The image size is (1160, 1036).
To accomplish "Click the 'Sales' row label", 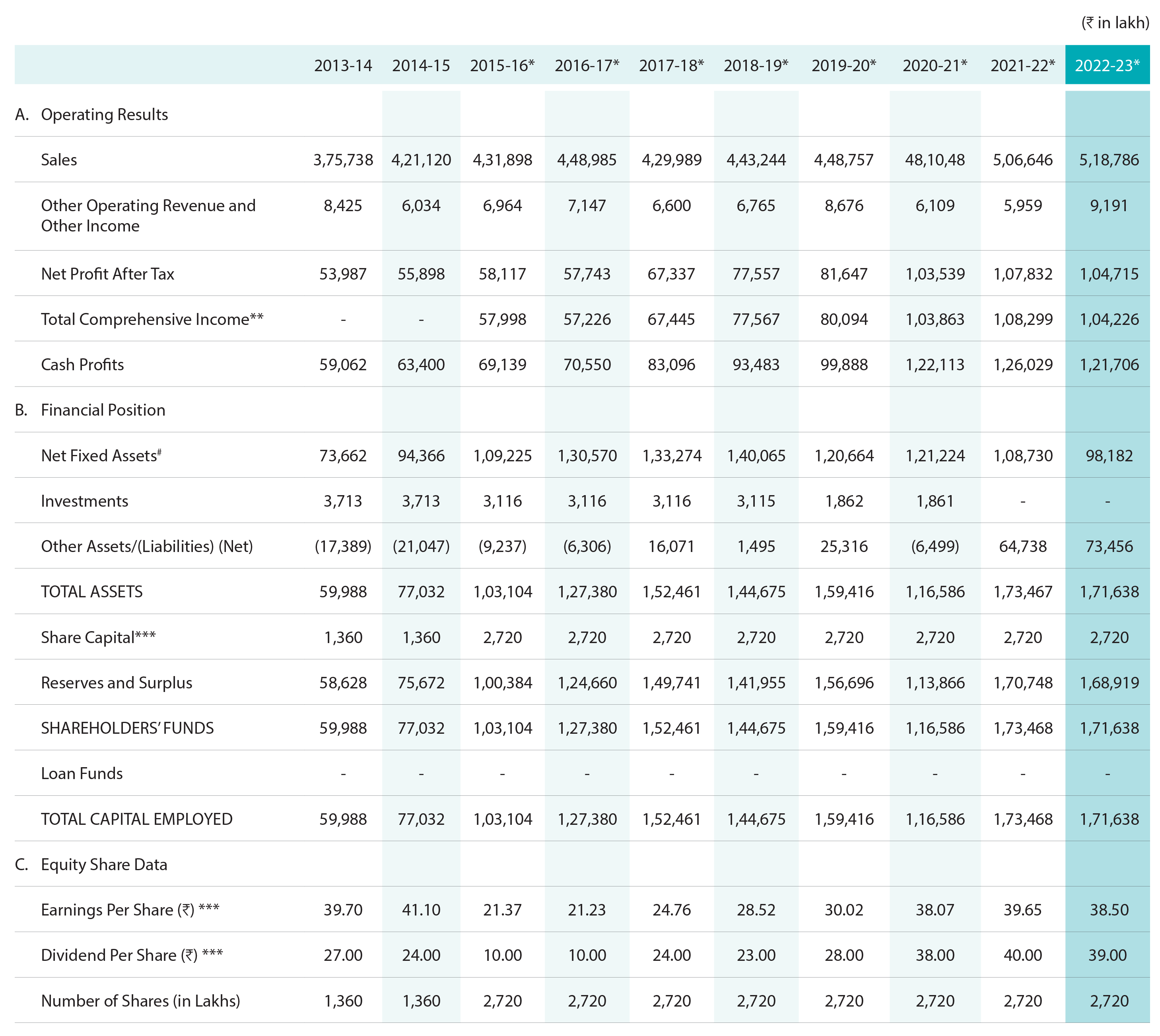I will click(58, 160).
